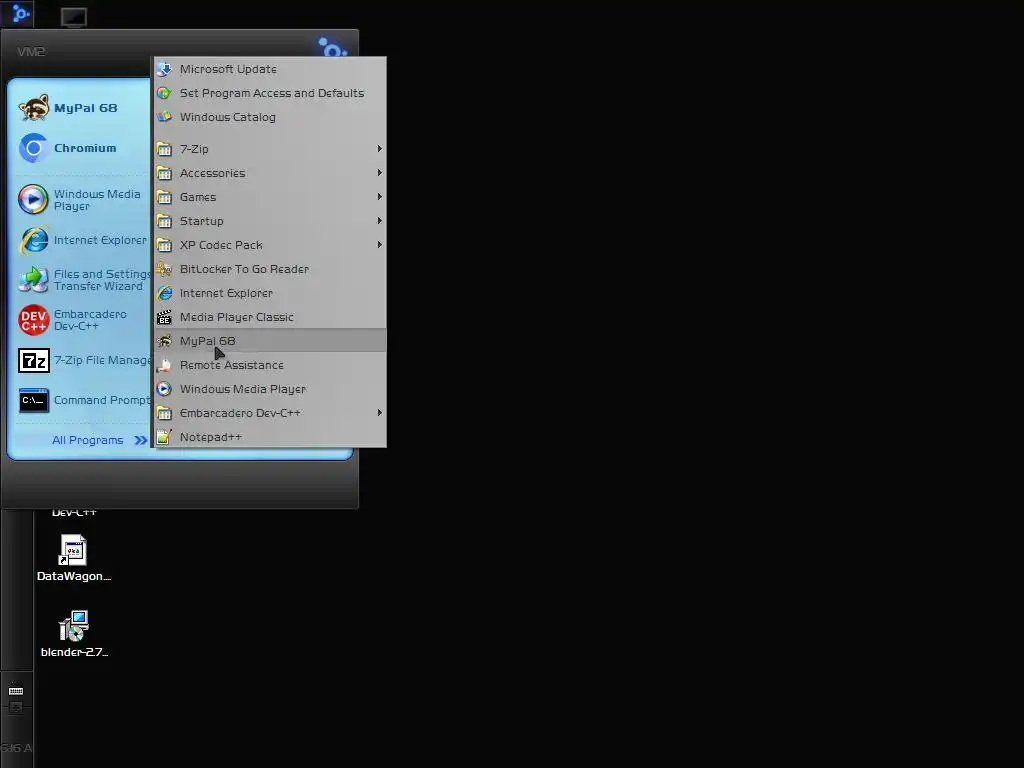Open the XP Codec Pack menu entry
The image size is (1024, 768).
coord(270,245)
